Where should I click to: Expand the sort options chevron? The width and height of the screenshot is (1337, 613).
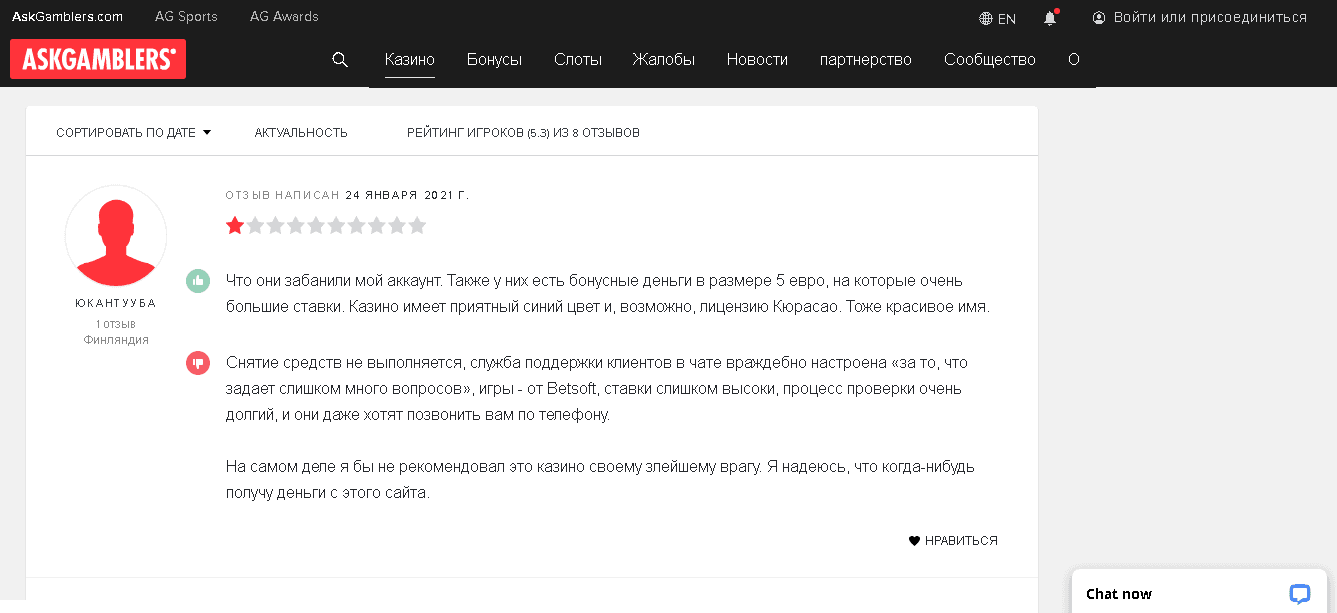[207, 131]
